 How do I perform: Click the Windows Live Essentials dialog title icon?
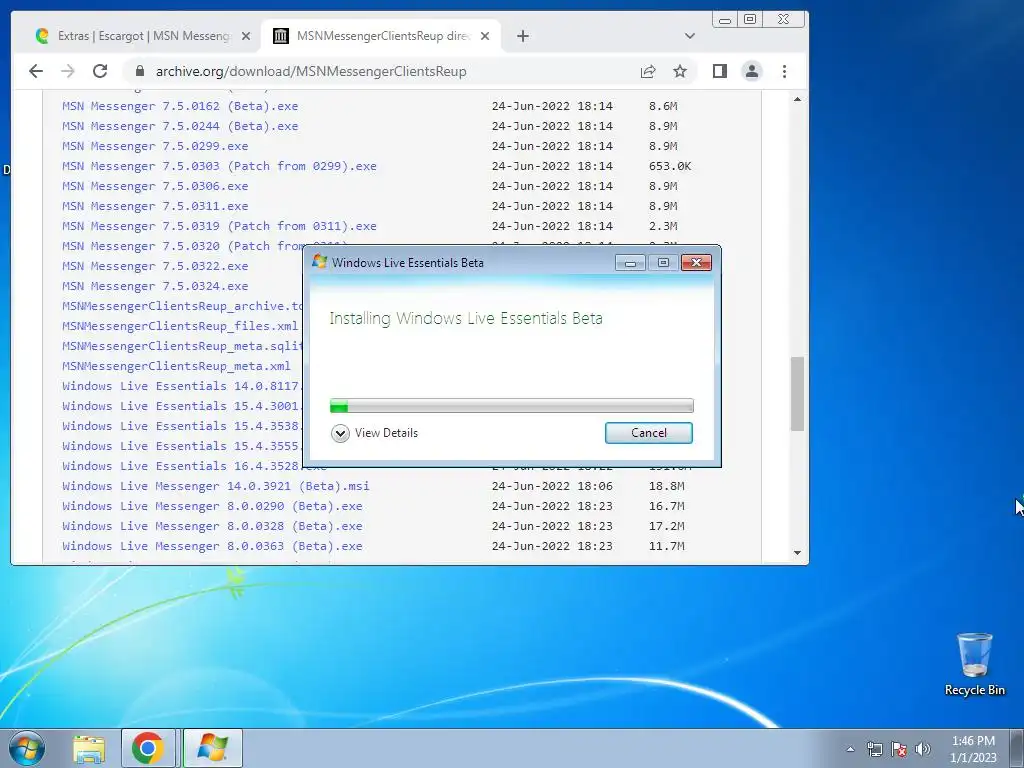(x=319, y=262)
